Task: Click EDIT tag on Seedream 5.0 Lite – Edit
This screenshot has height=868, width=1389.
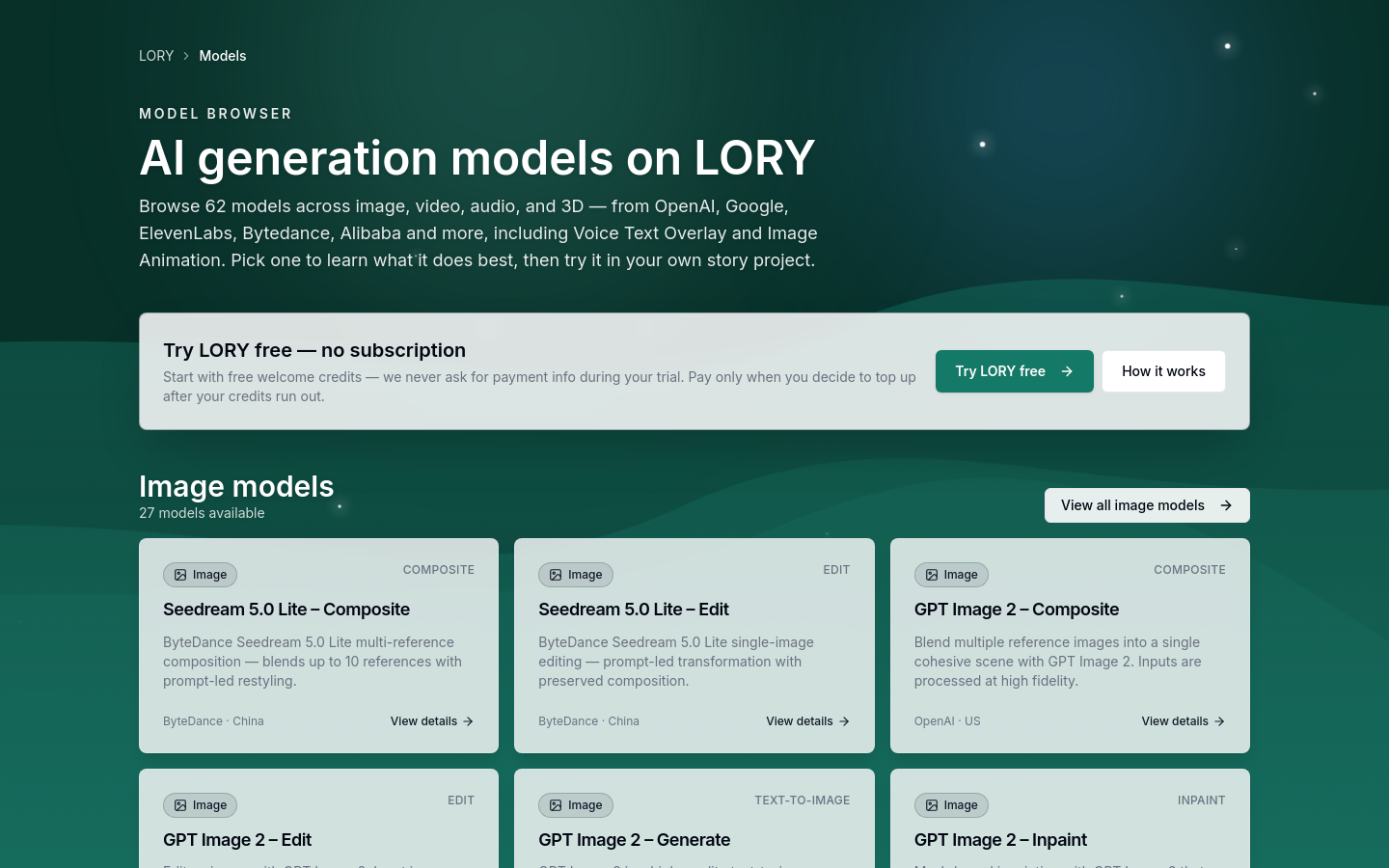Action: click(836, 570)
